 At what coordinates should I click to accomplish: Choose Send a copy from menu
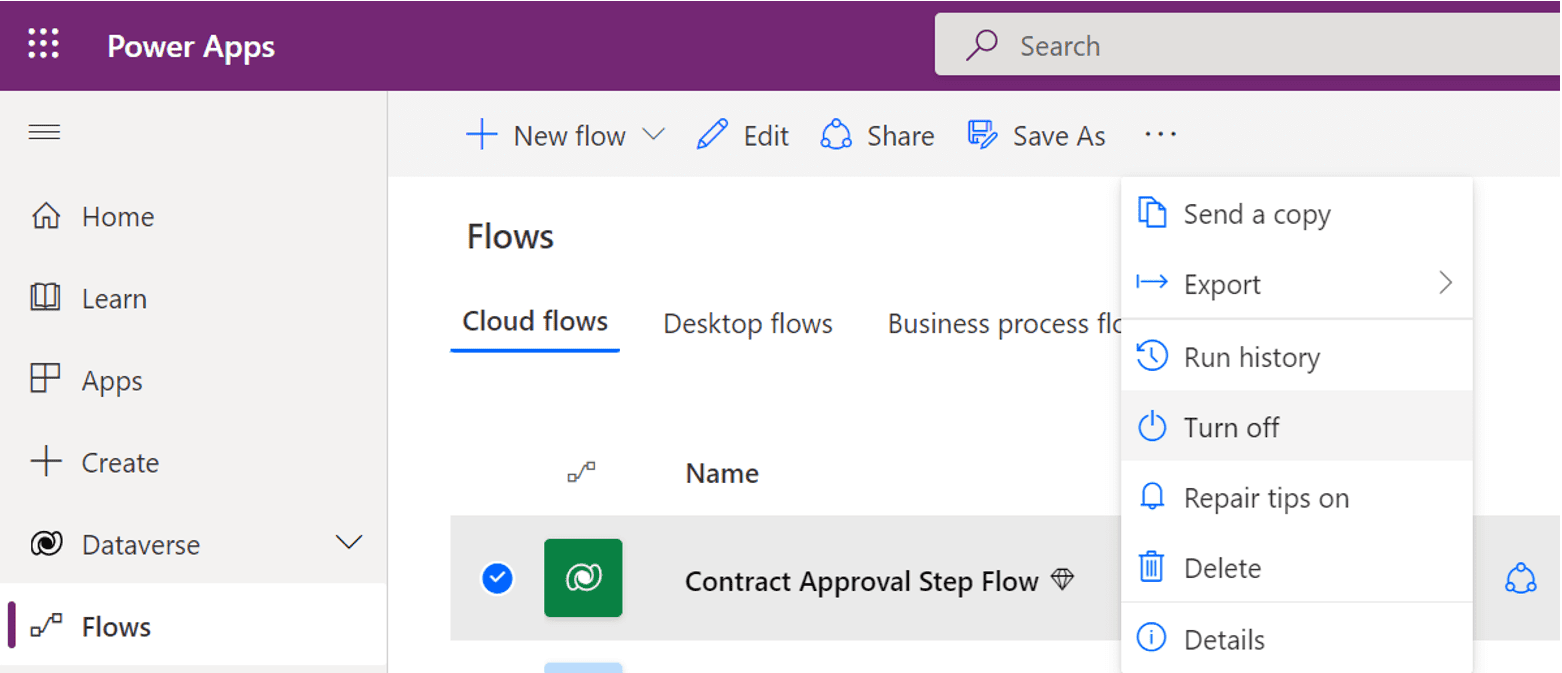pos(1297,214)
